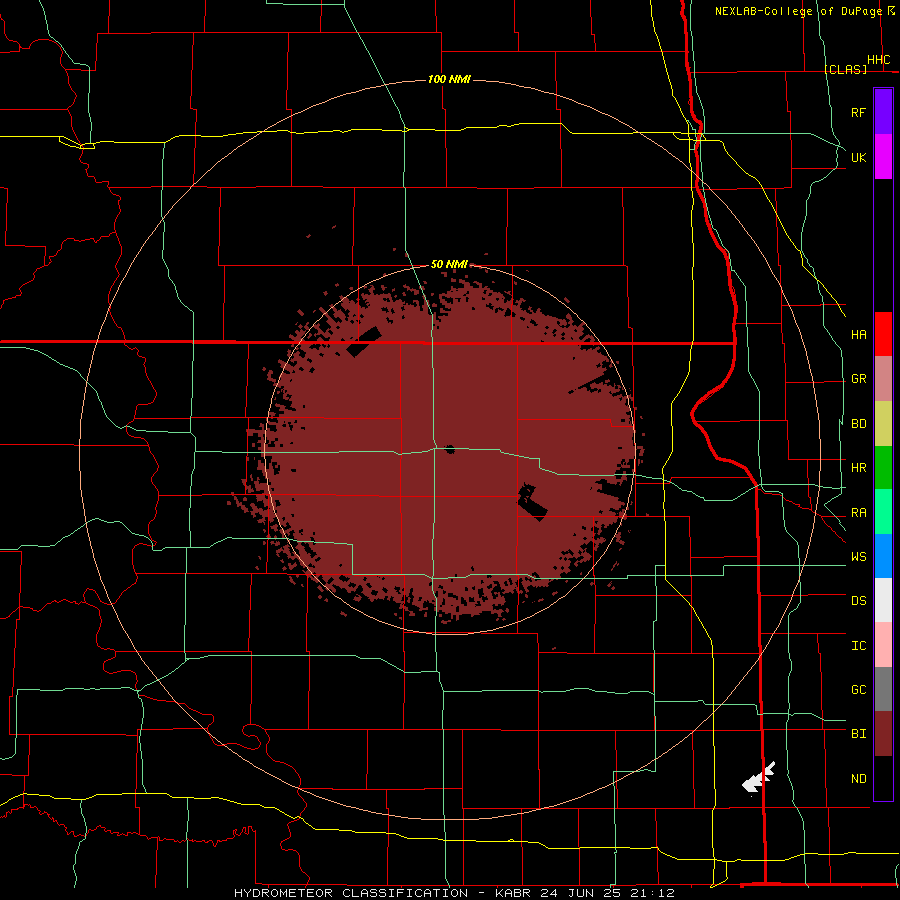
Task: Click the BI dark red legend swatch
Action: point(883,734)
